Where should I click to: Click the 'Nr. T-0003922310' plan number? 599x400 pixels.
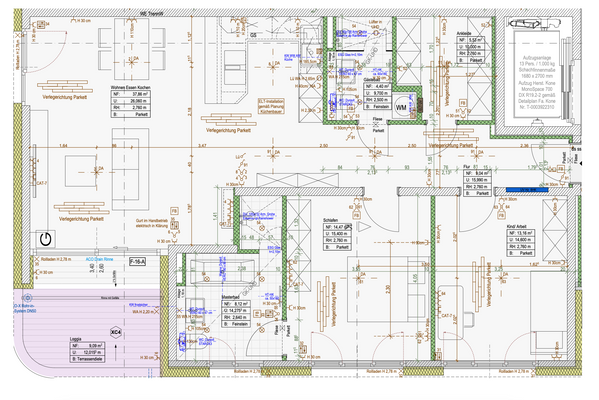536,107
